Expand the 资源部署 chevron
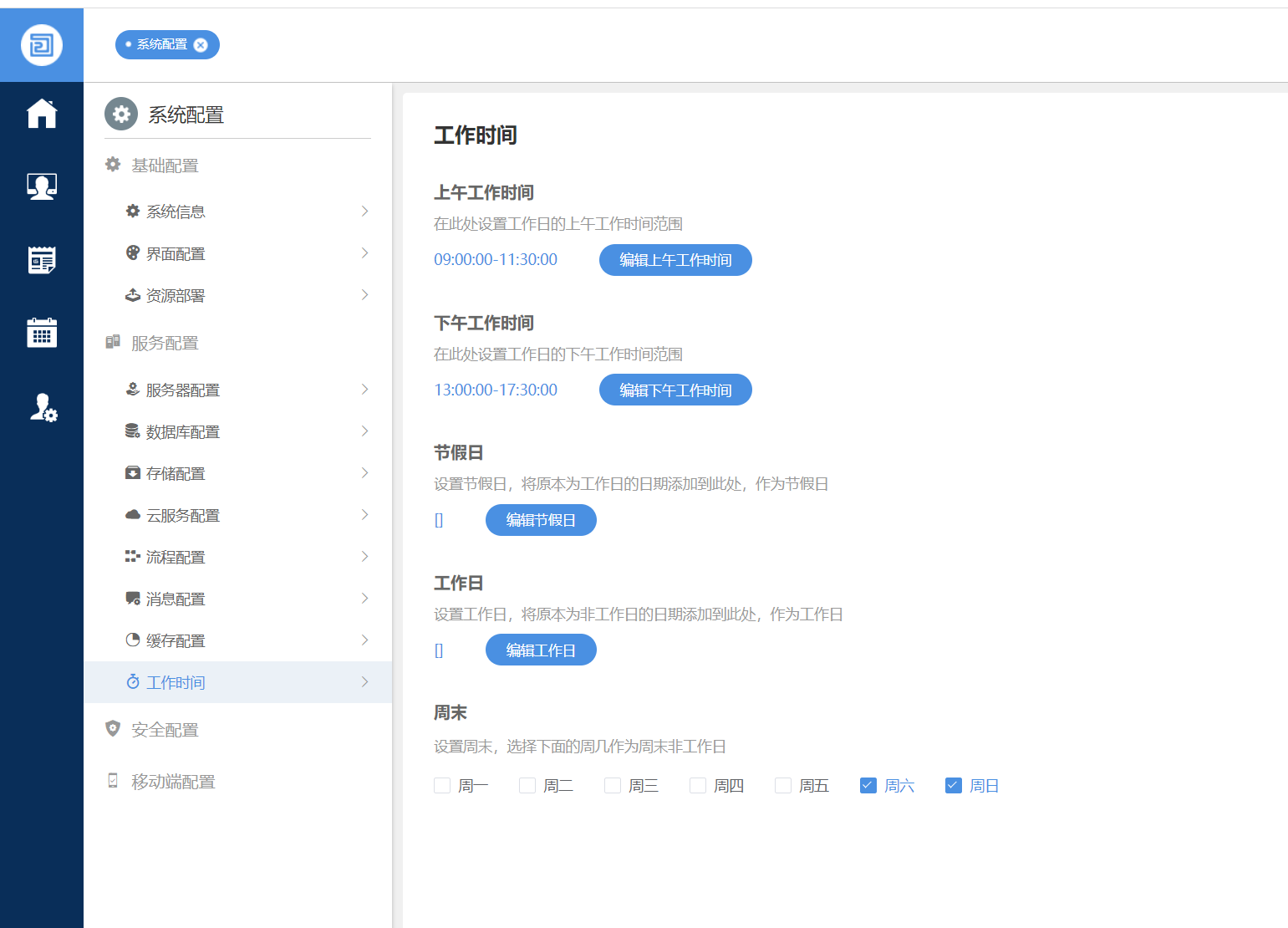The height and width of the screenshot is (928, 1288). 364,295
